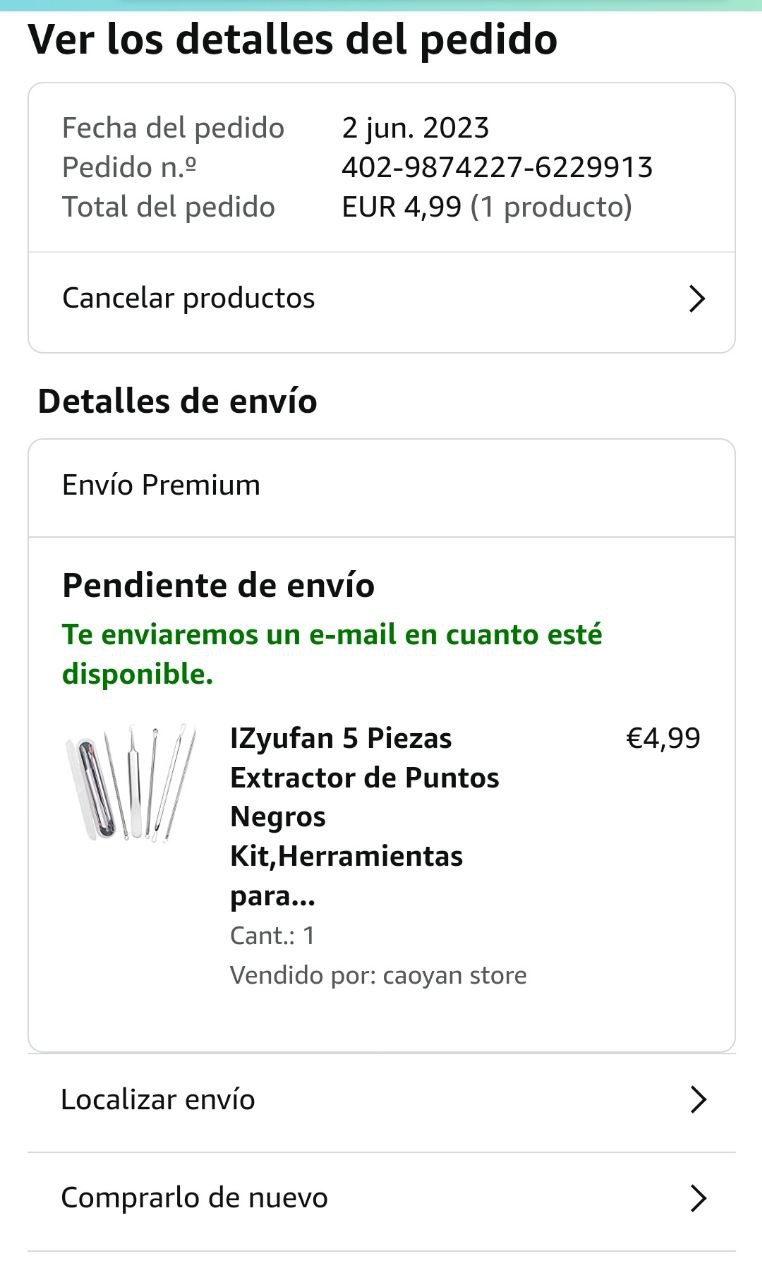Tap the Pendiente de envío status heading

[x=218, y=585]
